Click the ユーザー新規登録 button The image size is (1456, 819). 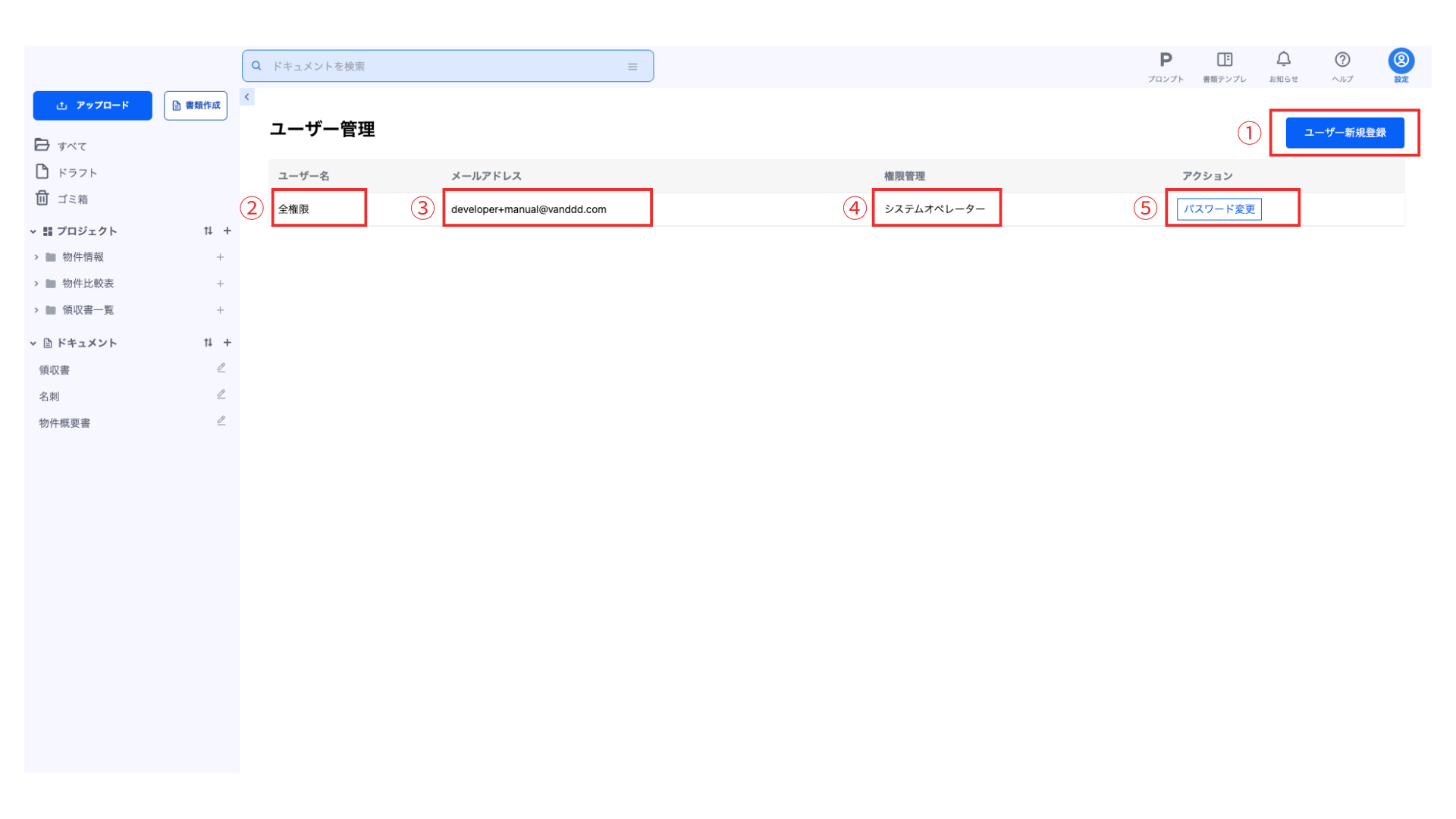click(x=1345, y=133)
